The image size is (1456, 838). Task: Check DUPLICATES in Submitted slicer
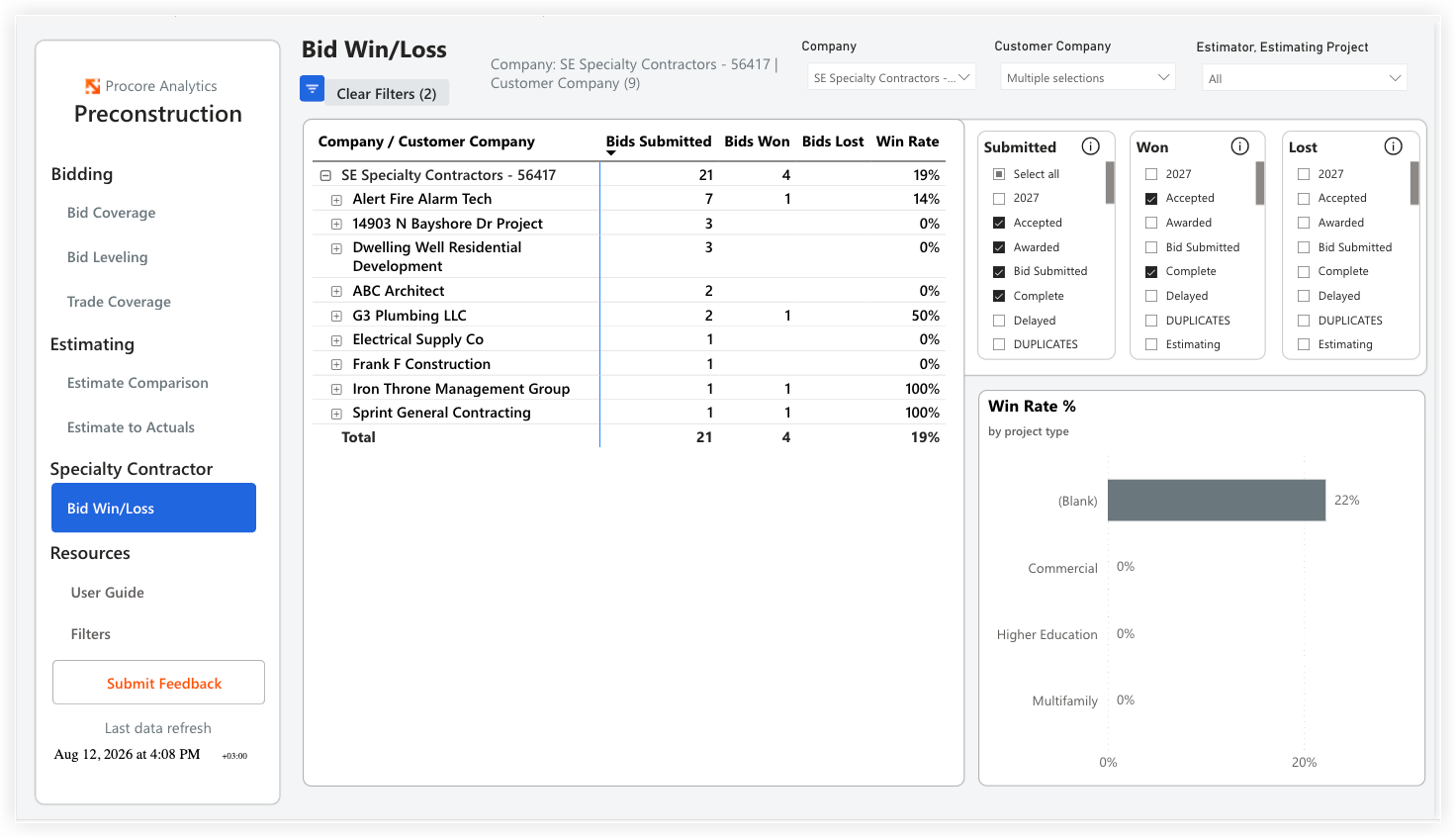(999, 344)
